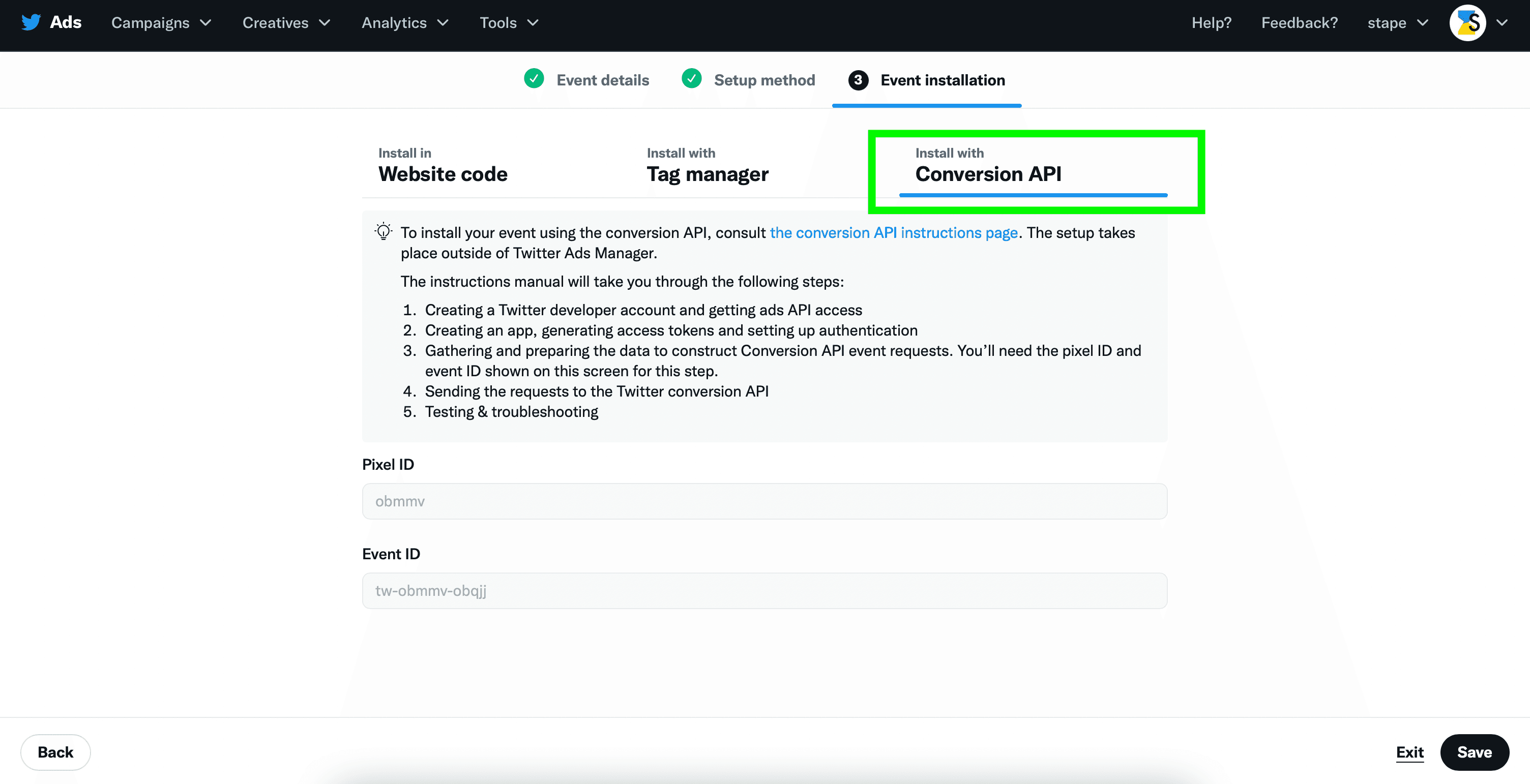1530x784 pixels.
Task: Click the 'Pixel ID' label text
Action: tap(388, 464)
